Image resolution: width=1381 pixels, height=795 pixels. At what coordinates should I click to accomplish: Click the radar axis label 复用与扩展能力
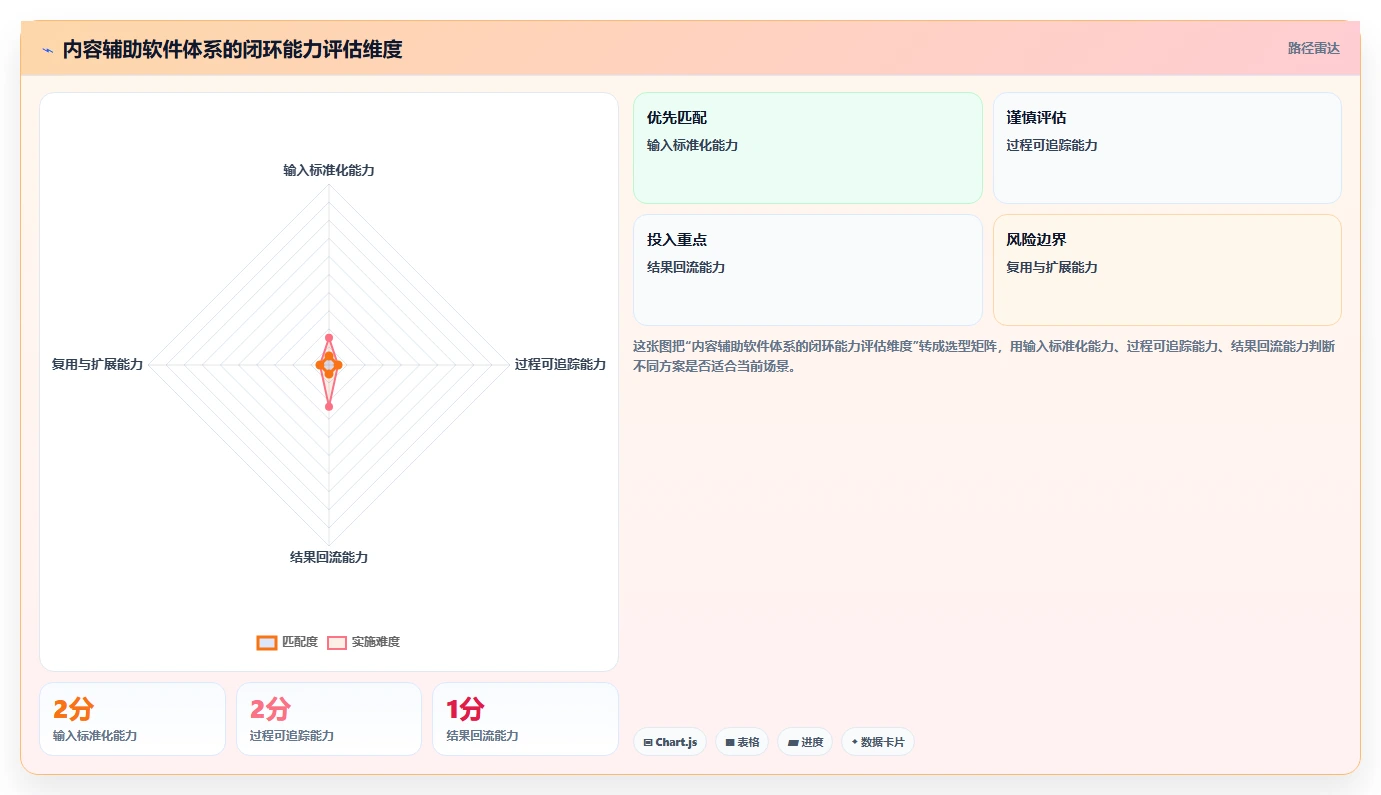coord(97,364)
